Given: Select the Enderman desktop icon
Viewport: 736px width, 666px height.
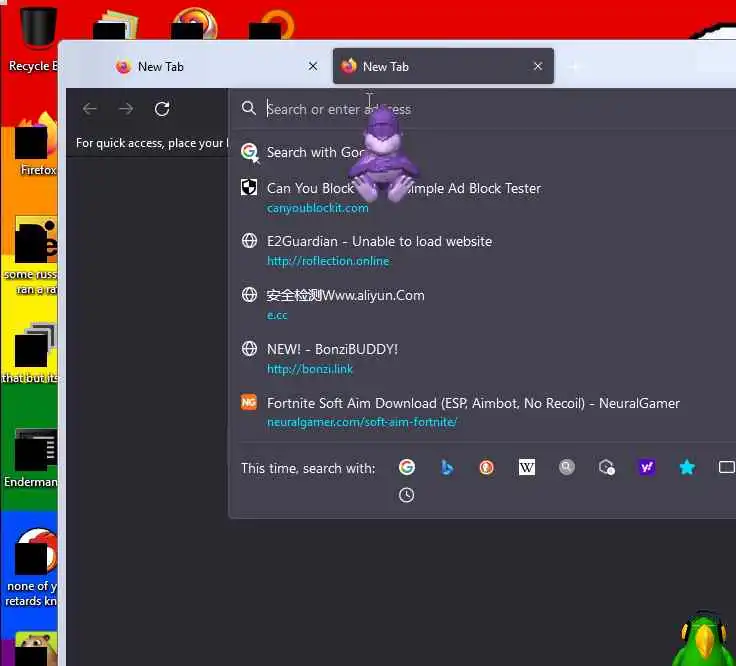Looking at the screenshot, I should coord(32,459).
